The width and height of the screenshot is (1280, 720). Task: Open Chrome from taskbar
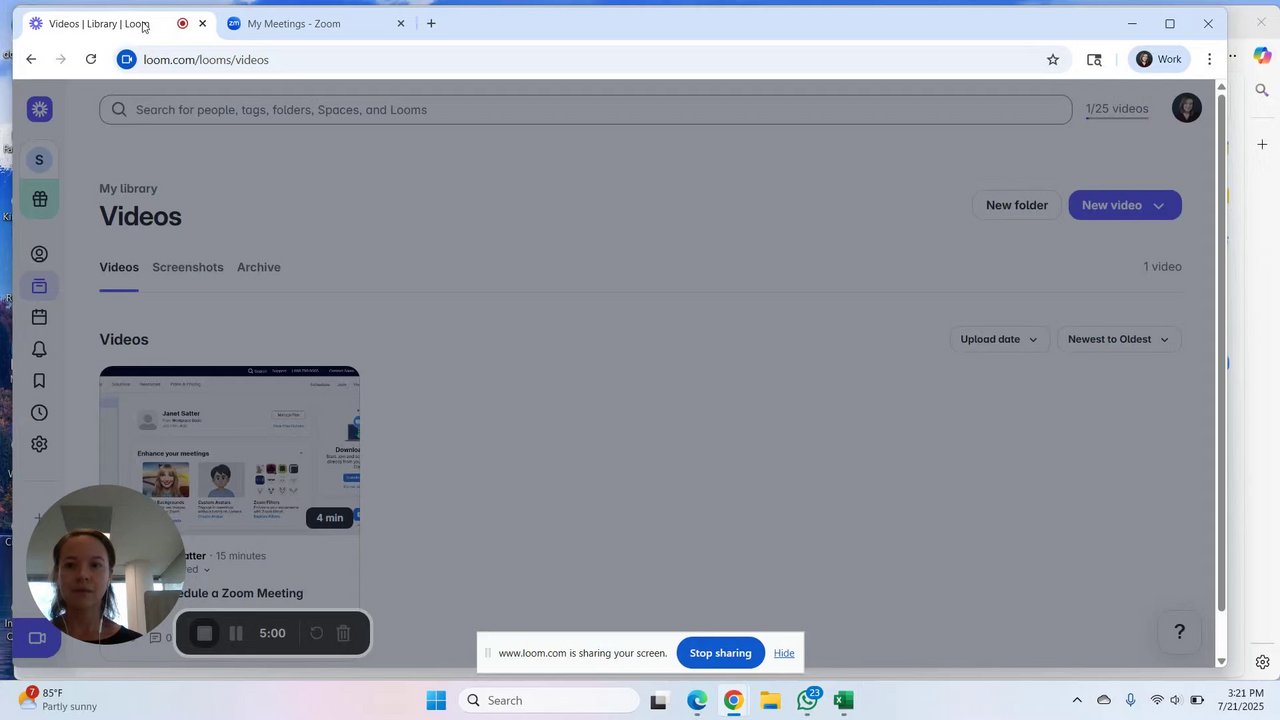click(x=733, y=701)
